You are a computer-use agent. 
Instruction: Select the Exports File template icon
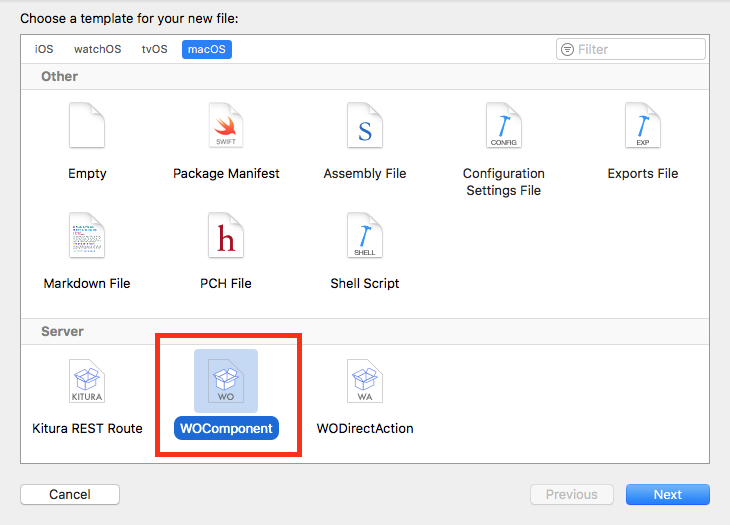[x=643, y=125]
